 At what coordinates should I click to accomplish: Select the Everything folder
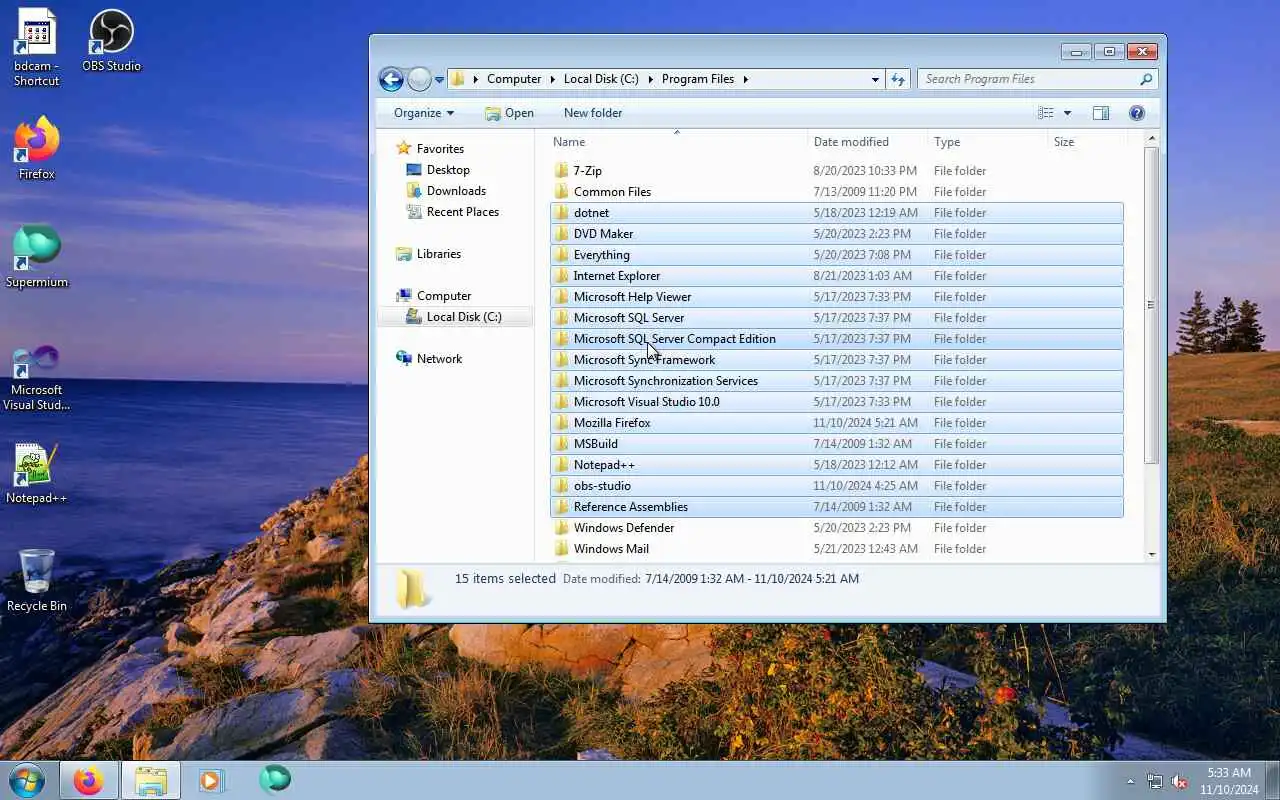836,254
